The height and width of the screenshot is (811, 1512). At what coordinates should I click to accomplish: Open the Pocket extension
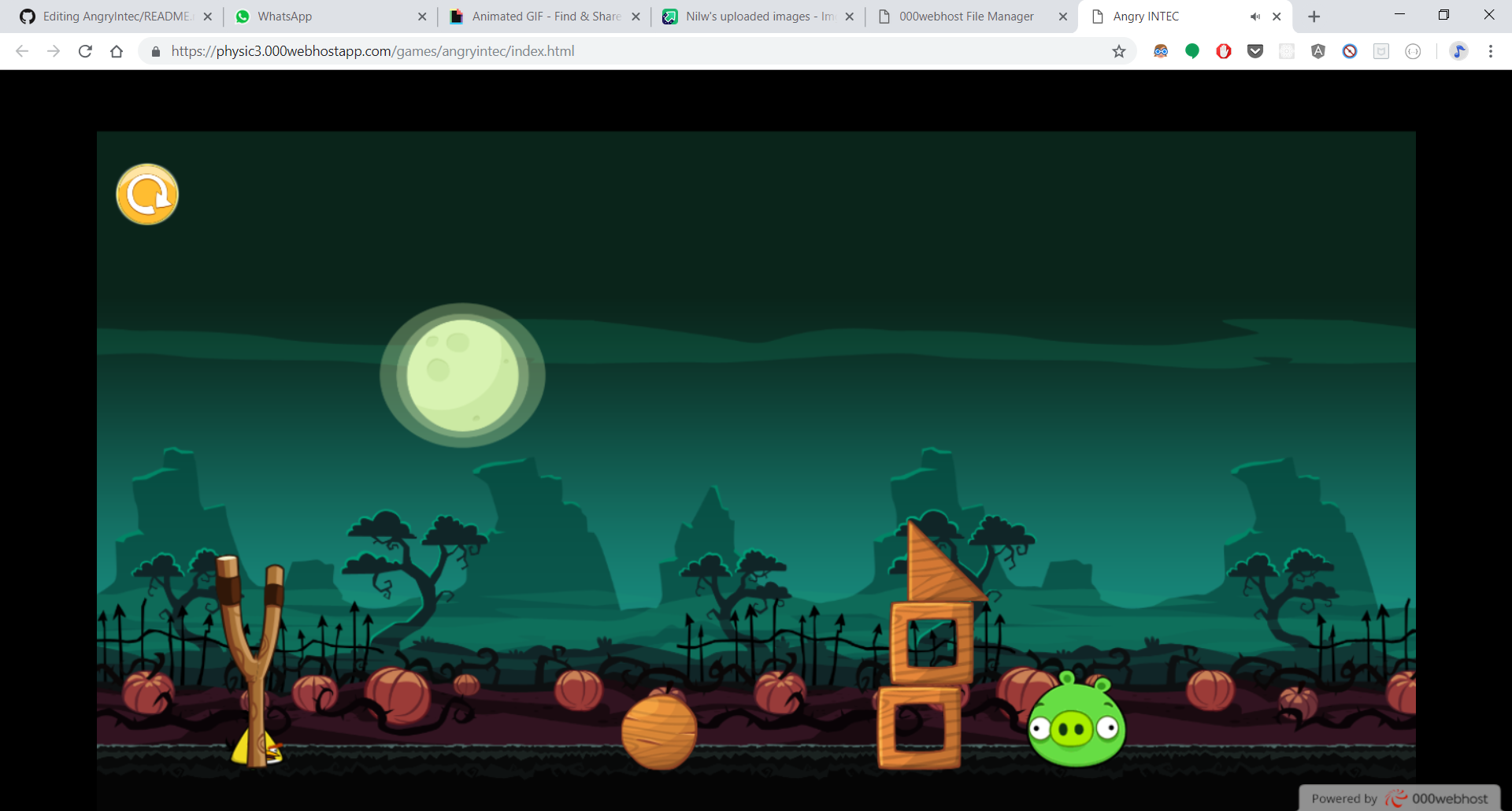pos(1255,51)
